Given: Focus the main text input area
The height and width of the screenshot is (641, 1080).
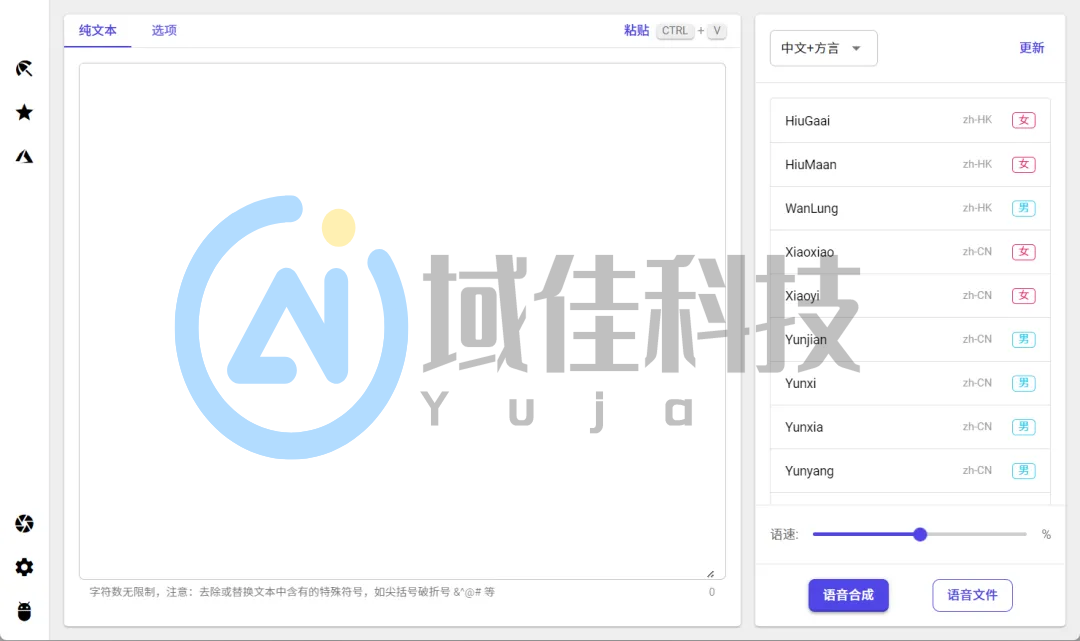Looking at the screenshot, I should tap(402, 321).
